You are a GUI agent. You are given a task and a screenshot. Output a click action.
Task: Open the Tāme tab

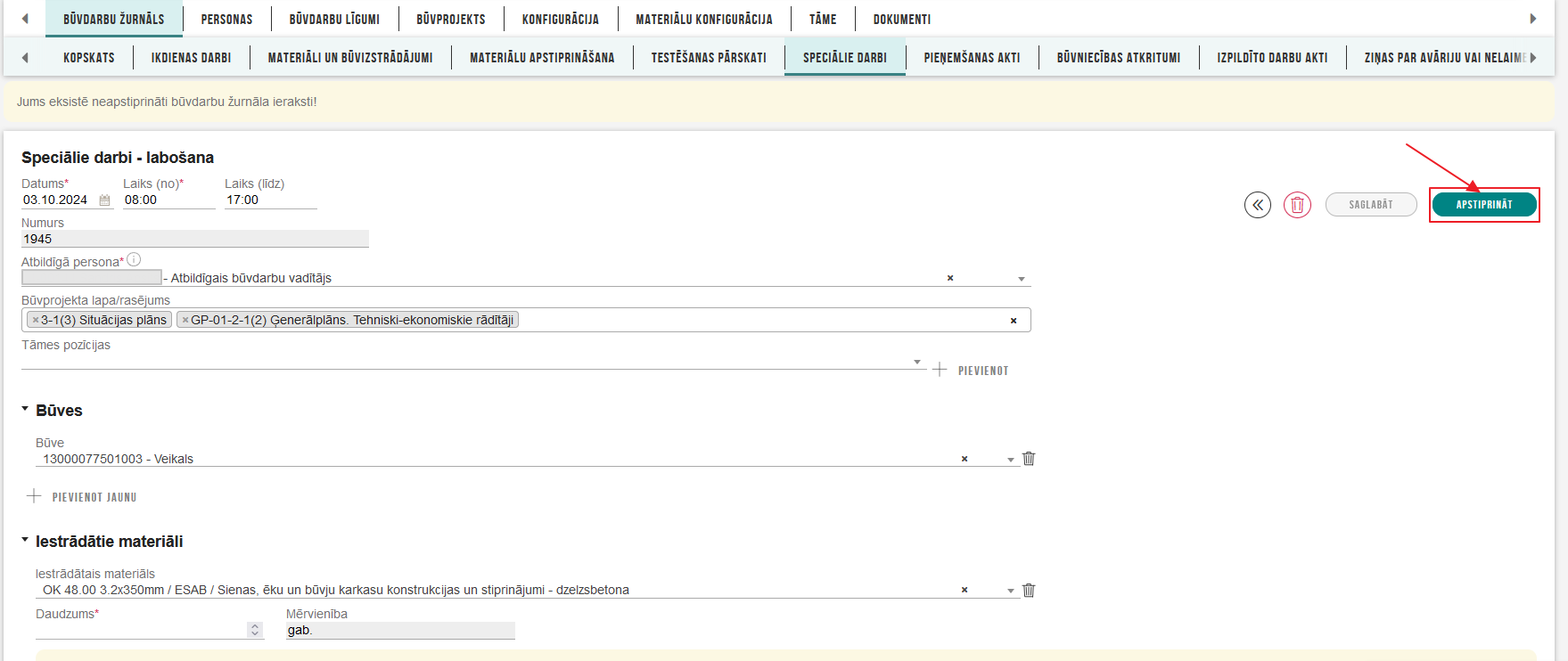click(823, 19)
